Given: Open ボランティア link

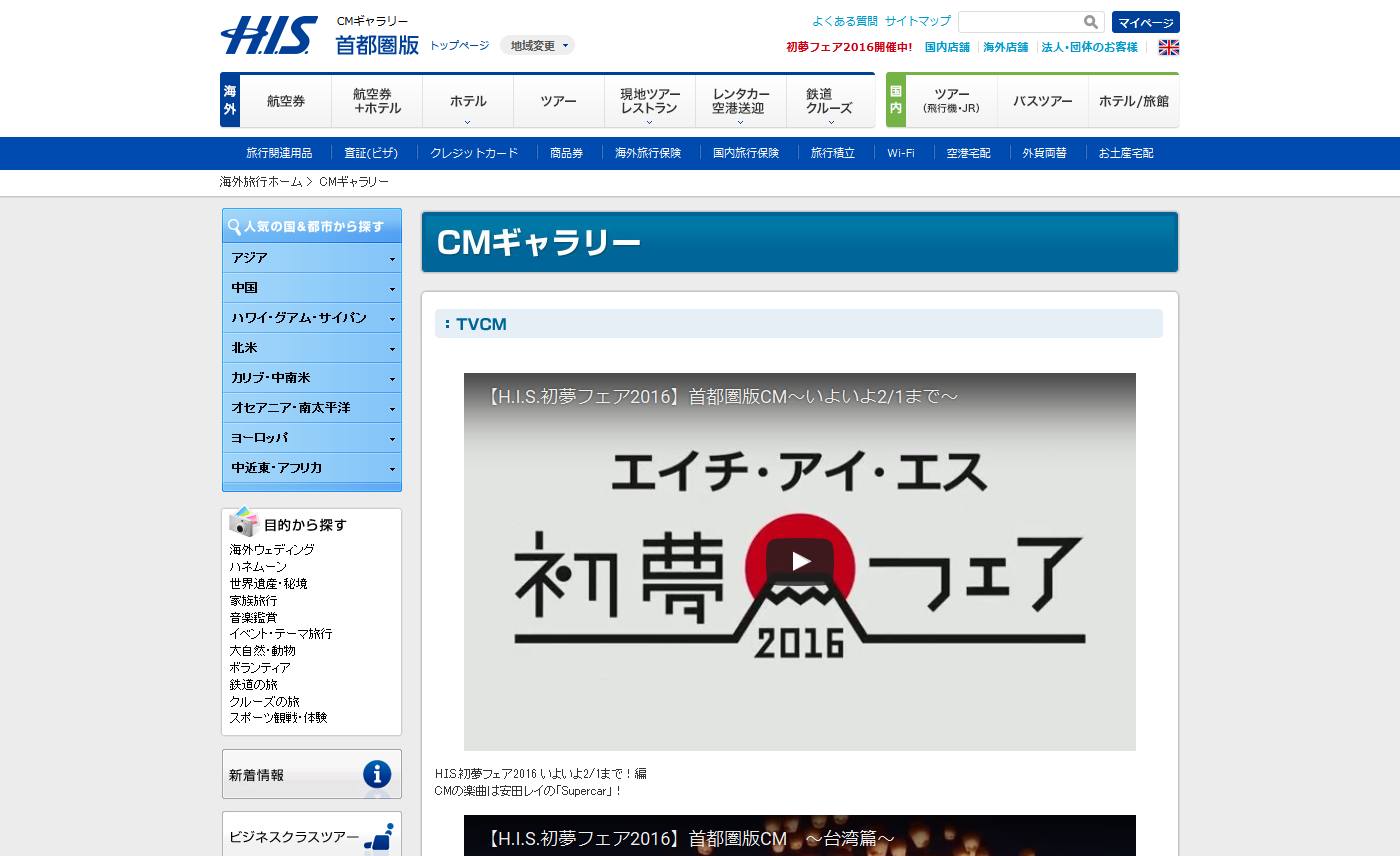Looking at the screenshot, I should [260, 668].
